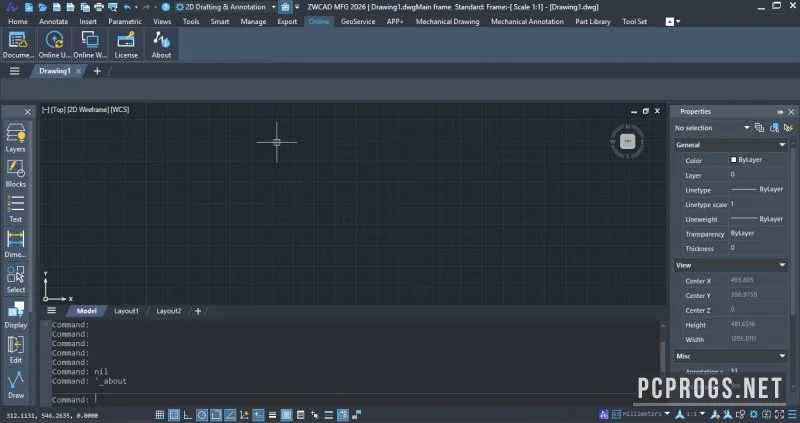The width and height of the screenshot is (800, 423).
Task: Open document tabs hamburger menu beside Drawing1
Action: [x=14, y=71]
